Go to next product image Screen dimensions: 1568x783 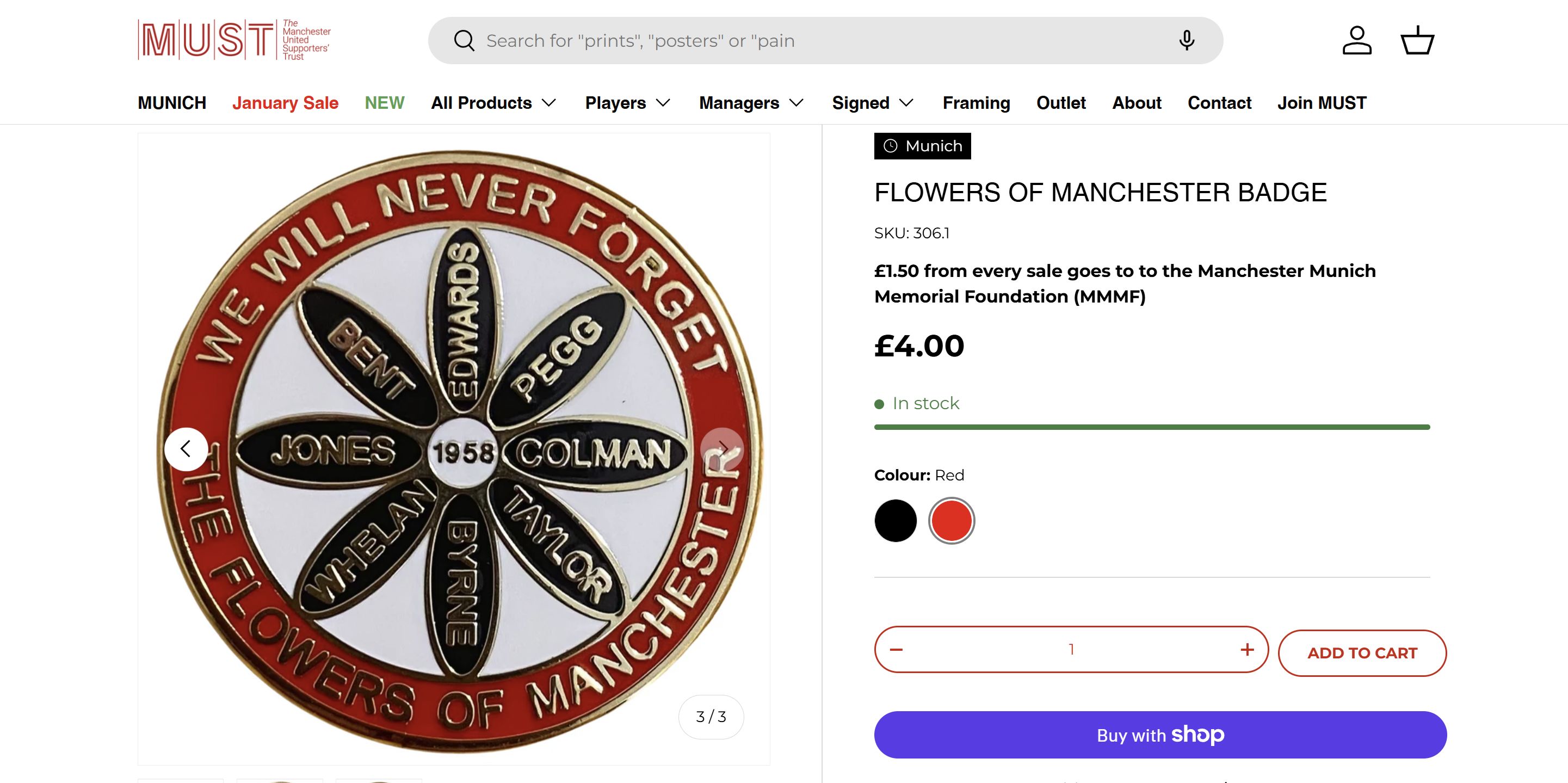pyautogui.click(x=722, y=449)
